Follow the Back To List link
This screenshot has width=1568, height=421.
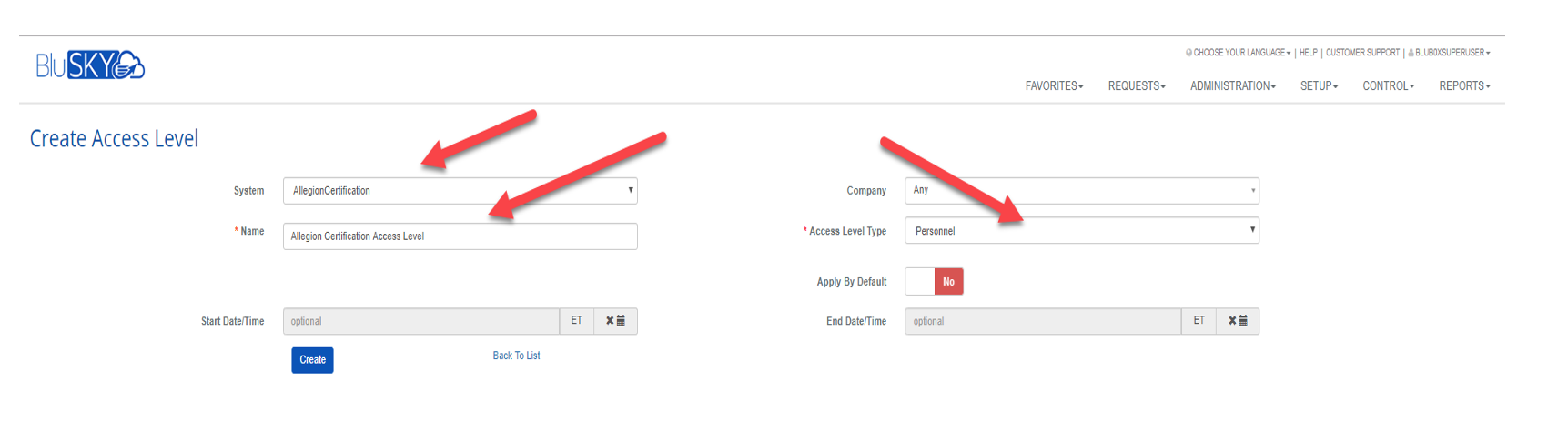[x=516, y=356]
